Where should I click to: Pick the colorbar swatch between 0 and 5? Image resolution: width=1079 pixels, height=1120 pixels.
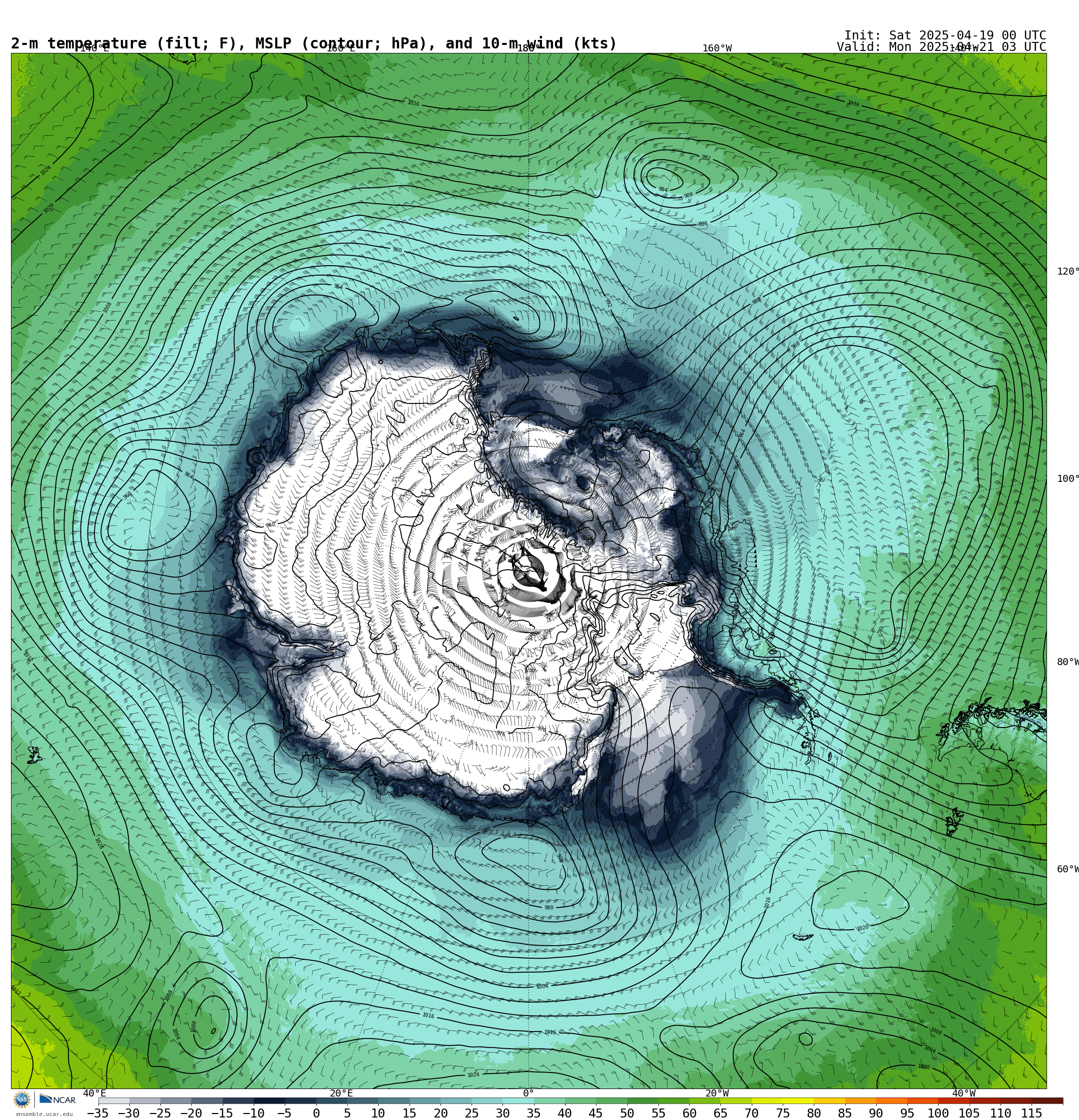point(331,1101)
